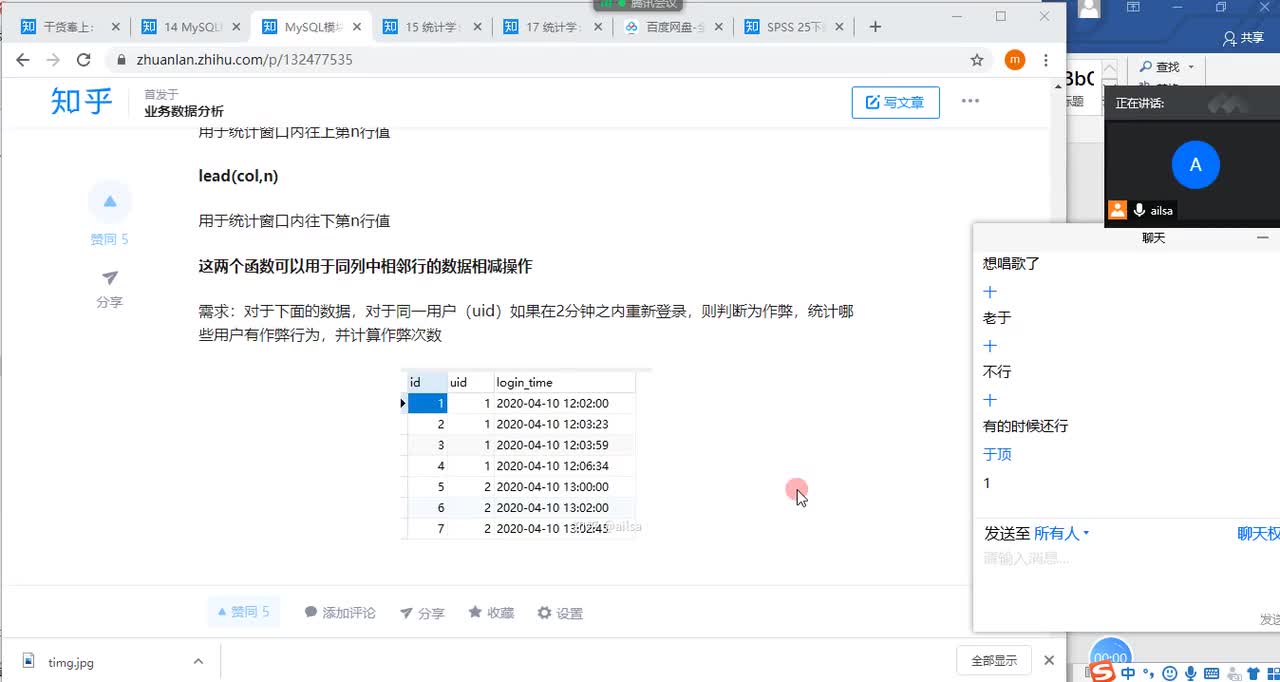1280x682 pixels.
Task: Switch to the 'SPSS 25' tab
Action: [794, 27]
